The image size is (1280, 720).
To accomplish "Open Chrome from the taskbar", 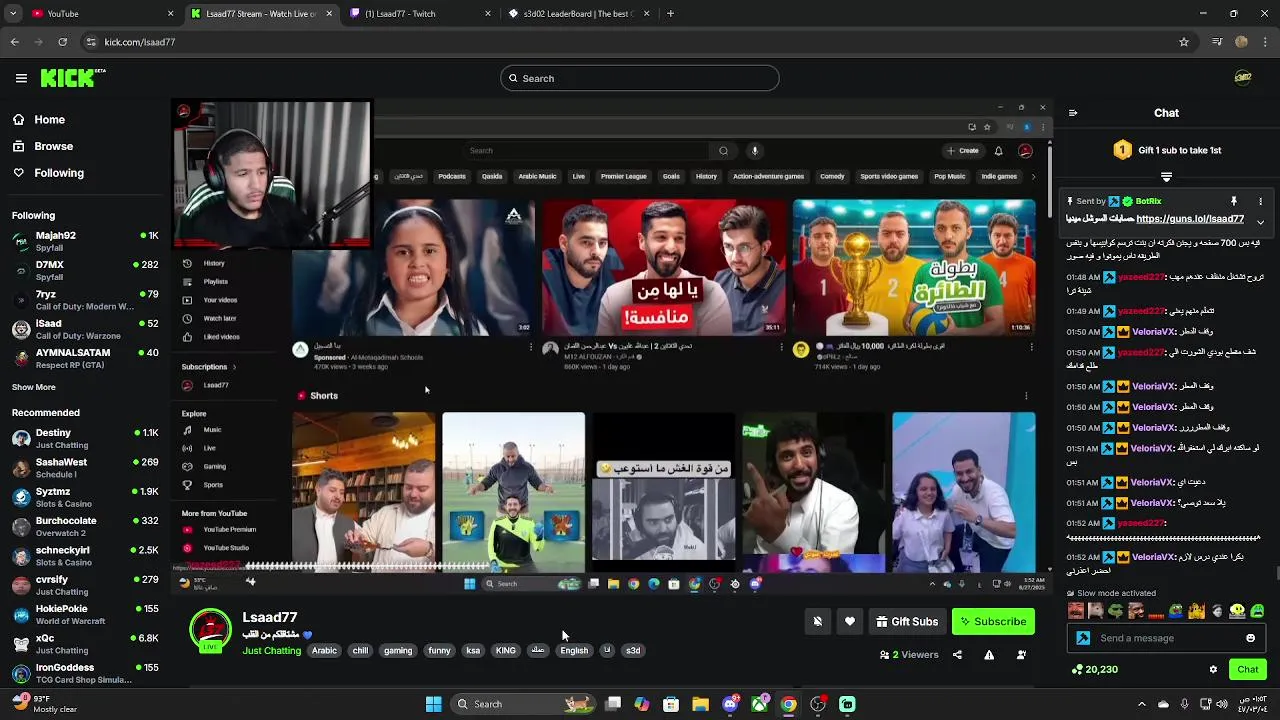I will point(789,704).
